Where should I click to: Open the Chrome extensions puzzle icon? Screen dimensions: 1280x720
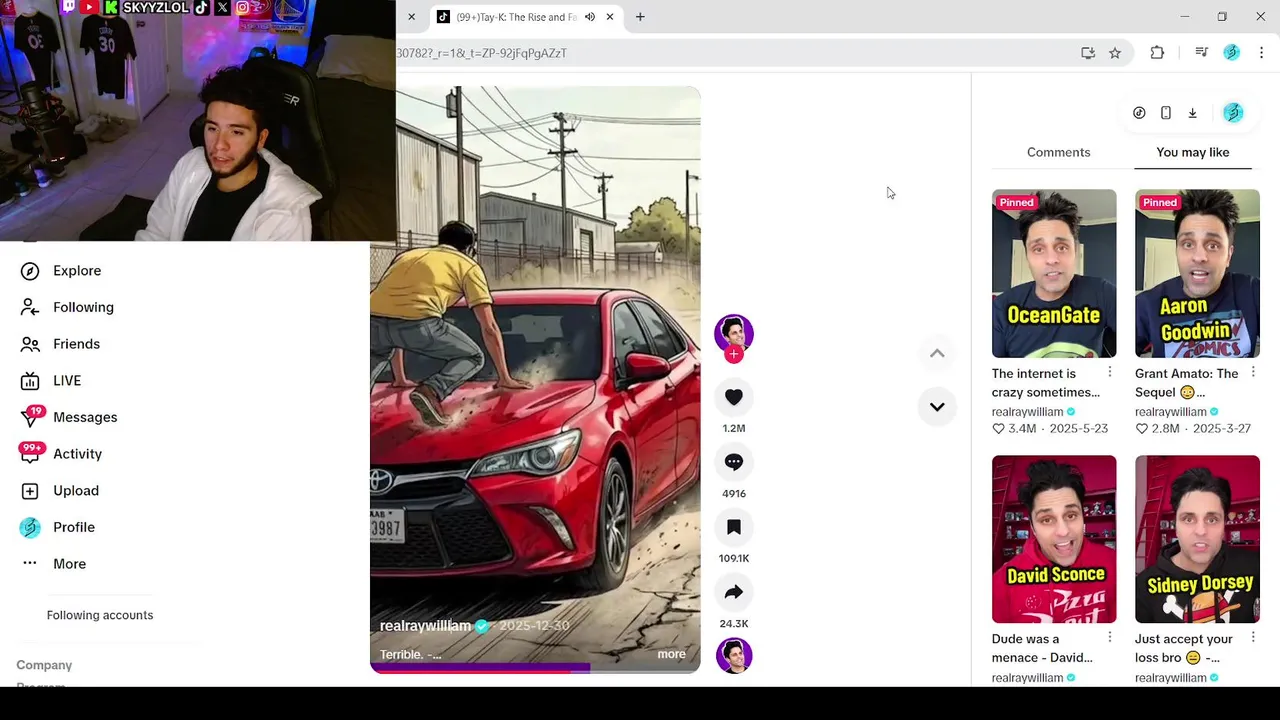coord(1157,53)
